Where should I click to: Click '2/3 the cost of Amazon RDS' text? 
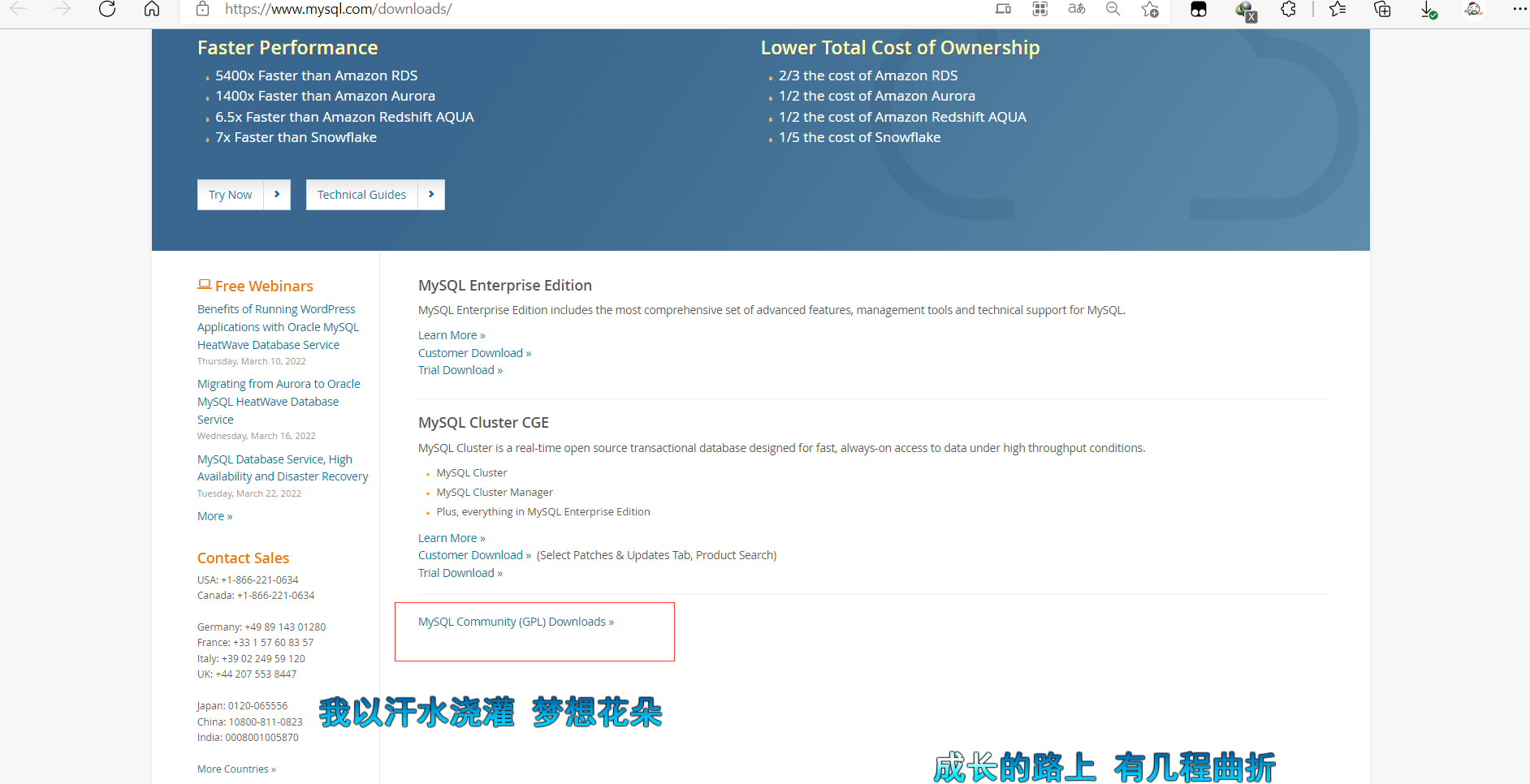tap(868, 75)
